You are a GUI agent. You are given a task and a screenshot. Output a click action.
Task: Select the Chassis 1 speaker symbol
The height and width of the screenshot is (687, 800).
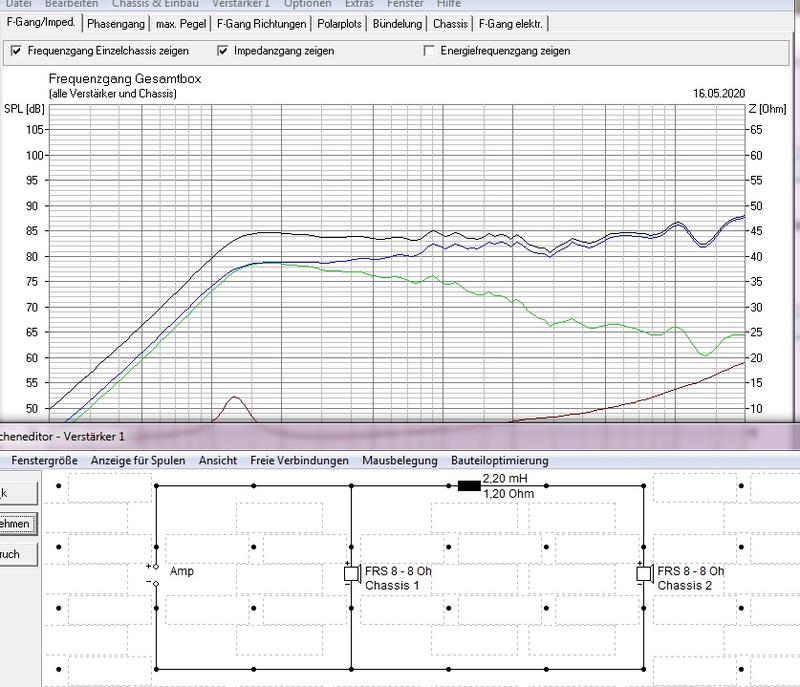(351, 575)
